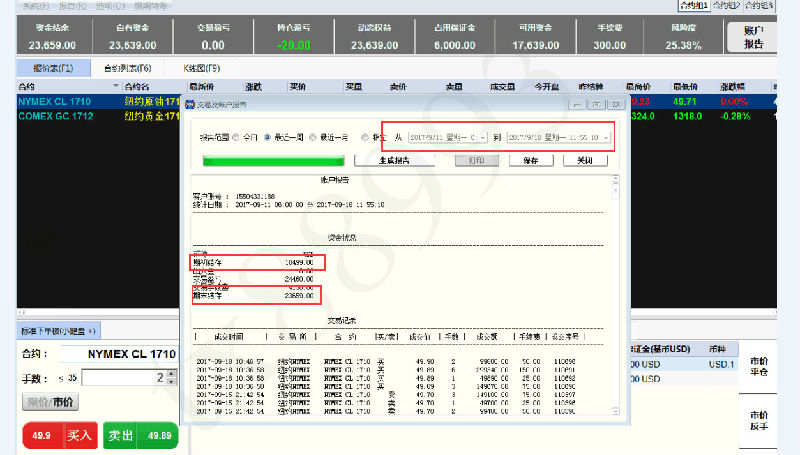Sort by the 最高价 column header
The height and width of the screenshot is (455, 800).
point(638,87)
